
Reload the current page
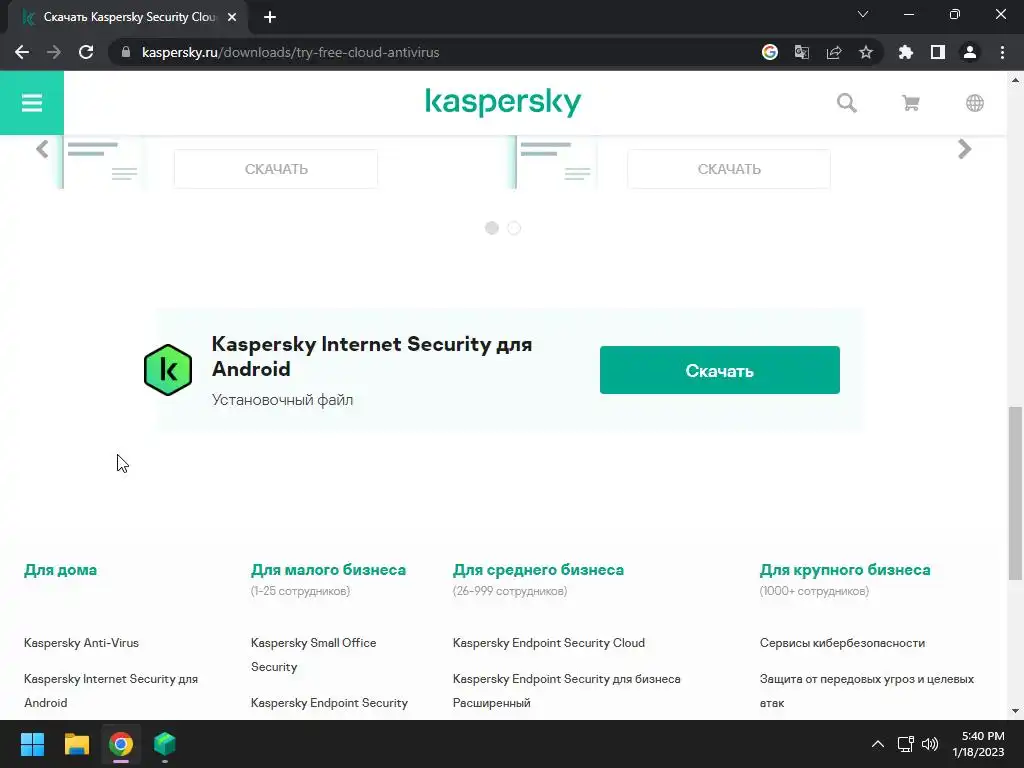click(86, 52)
